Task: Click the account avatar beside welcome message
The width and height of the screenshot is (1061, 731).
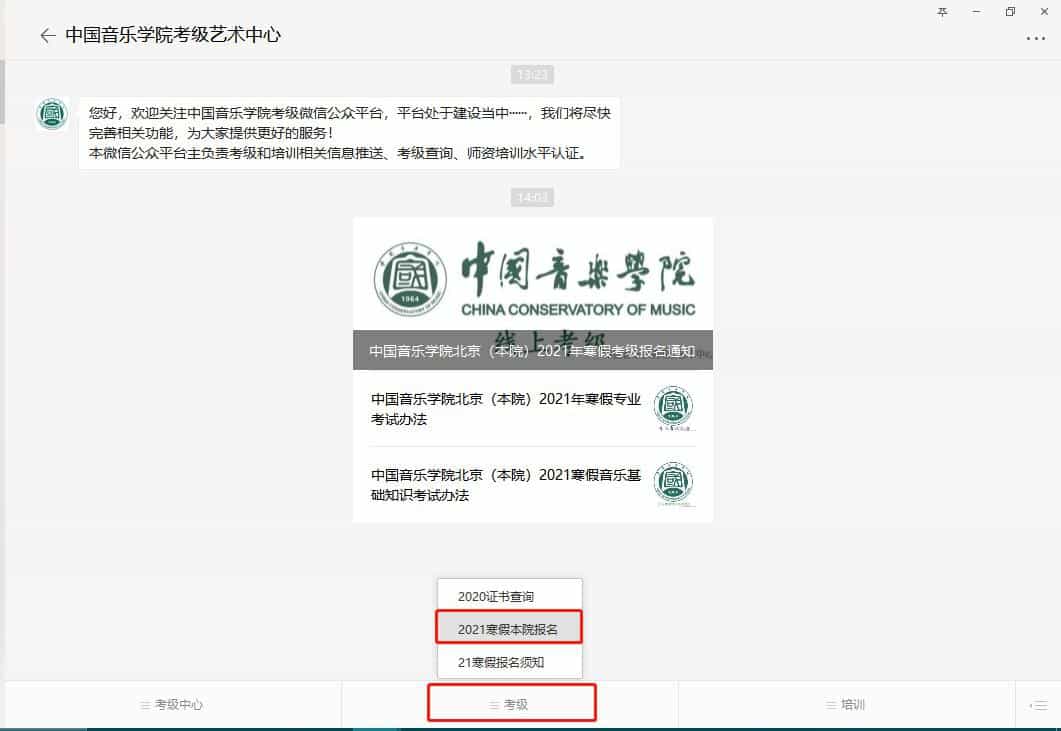Action: click(x=52, y=114)
